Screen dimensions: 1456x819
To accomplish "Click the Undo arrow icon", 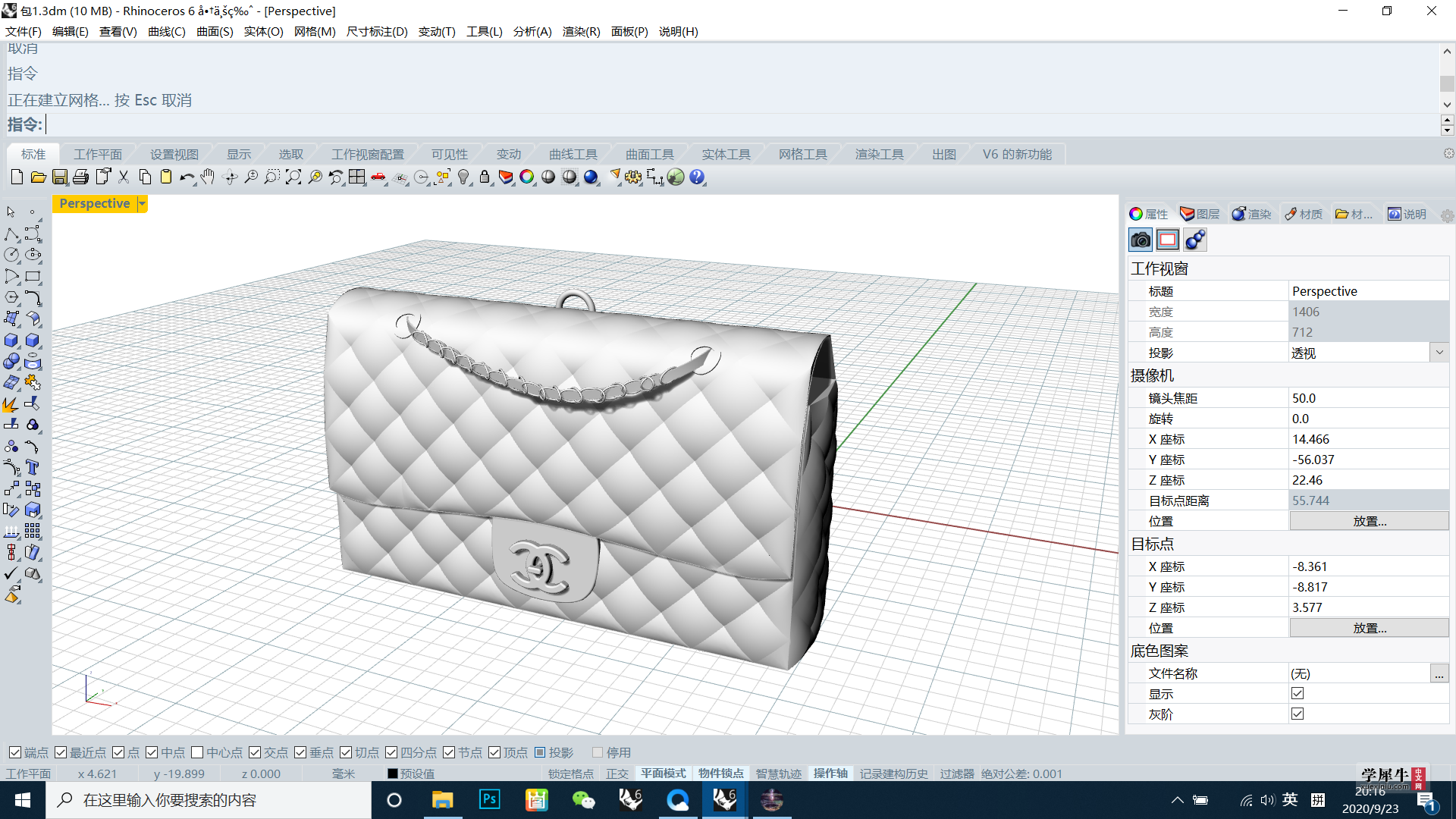I will [x=187, y=177].
